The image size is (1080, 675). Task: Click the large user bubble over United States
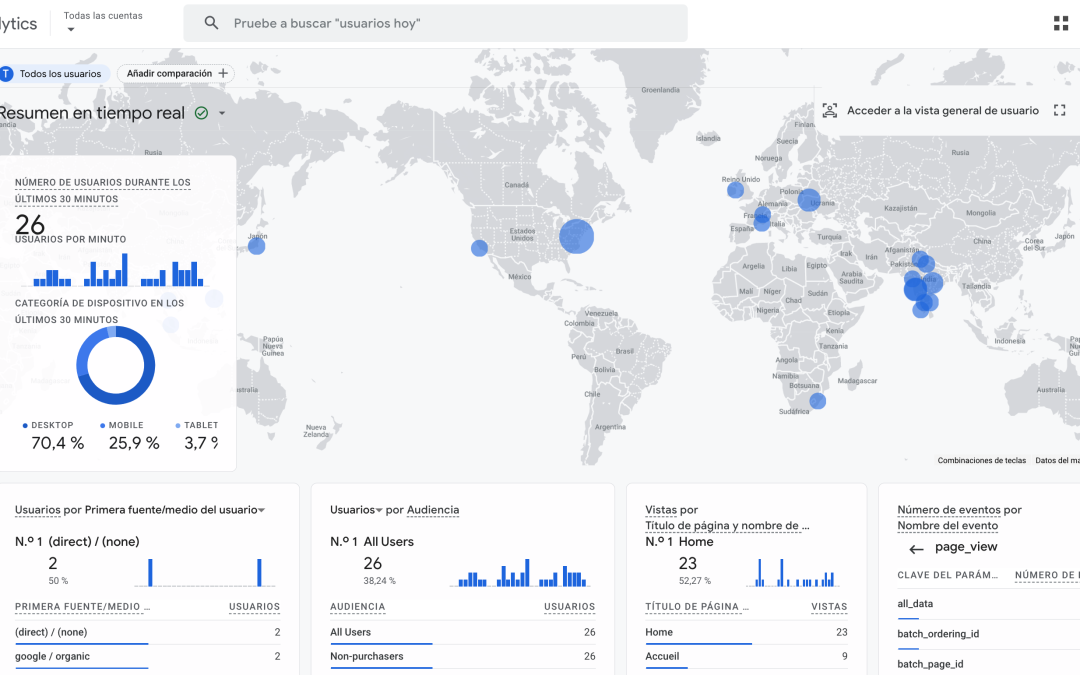(576, 237)
